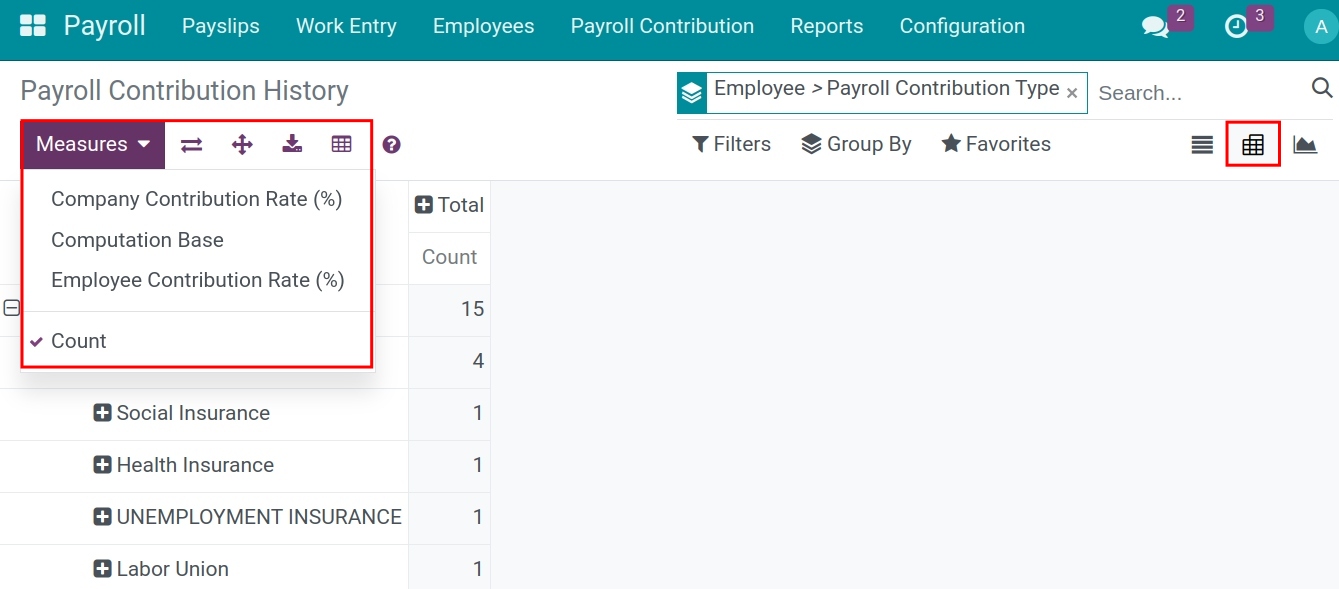Image resolution: width=1339 pixels, height=589 pixels.
Task: Open the Group By options
Action: [x=856, y=144]
